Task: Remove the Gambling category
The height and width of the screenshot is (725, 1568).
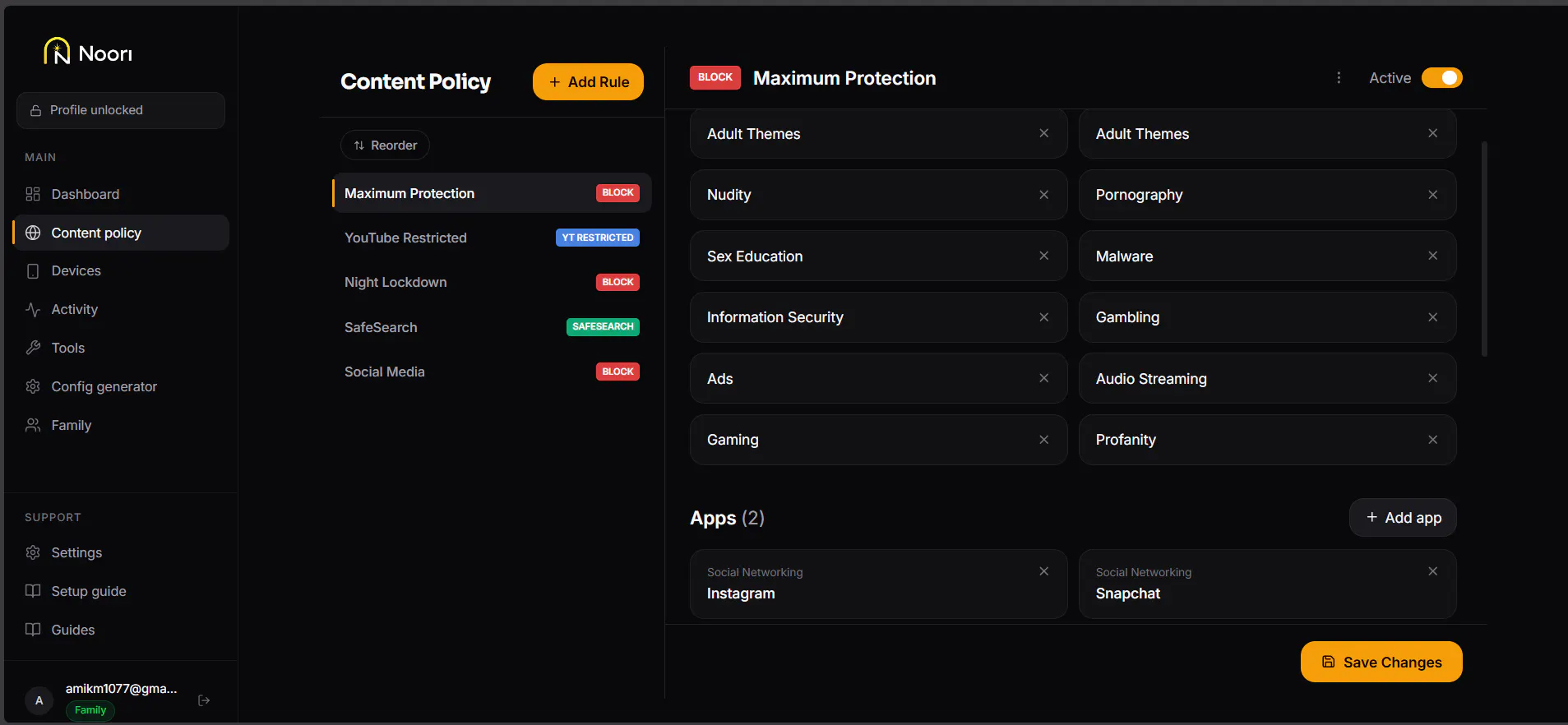Action: [1432, 317]
